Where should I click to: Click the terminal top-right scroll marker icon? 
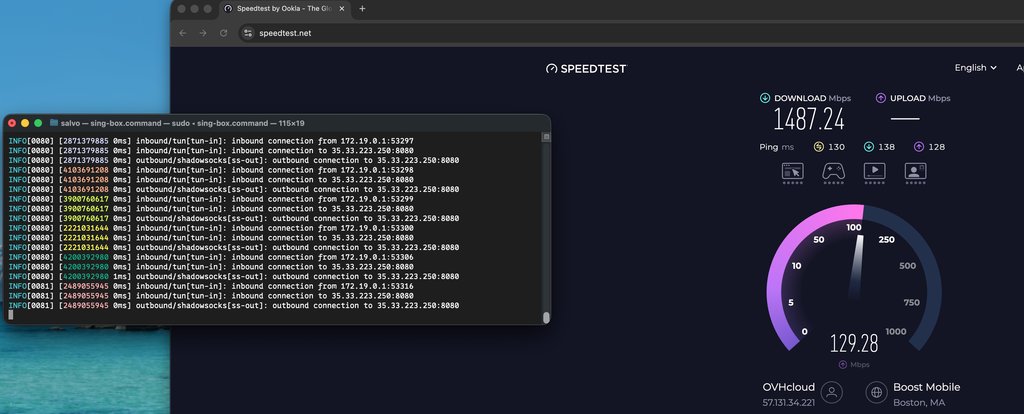pyautogui.click(x=546, y=137)
